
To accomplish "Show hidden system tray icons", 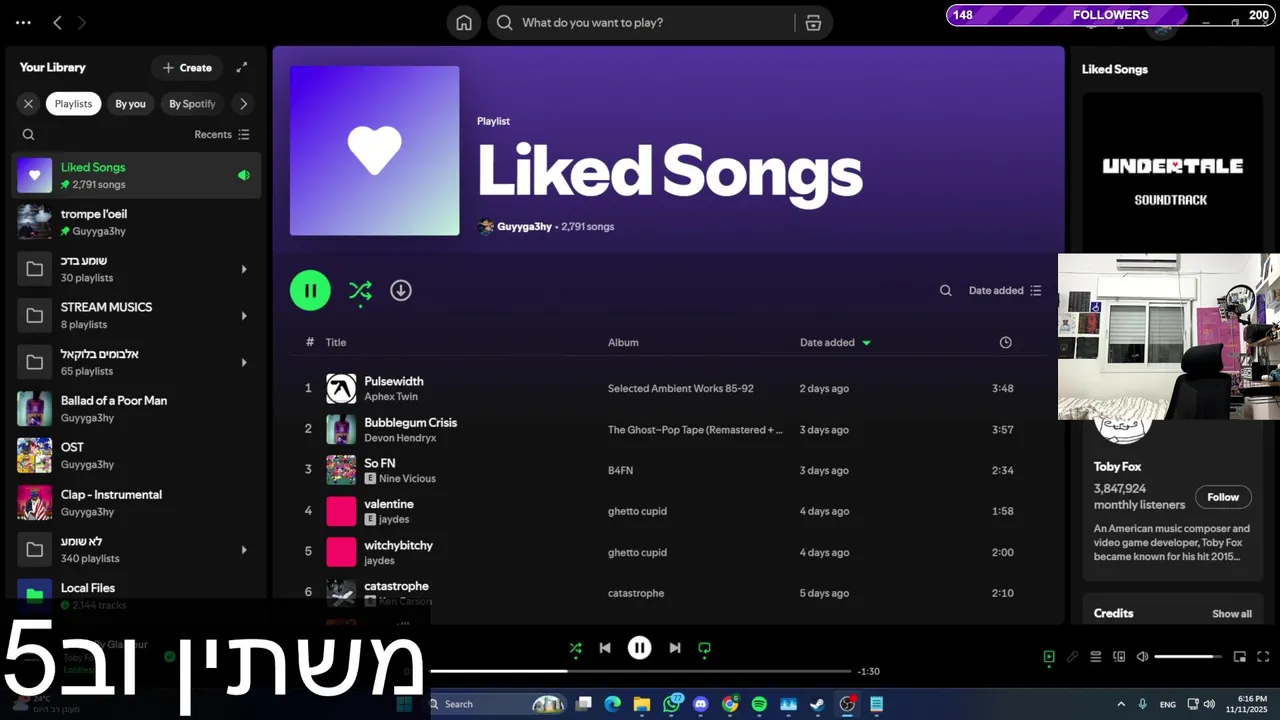I will [x=1120, y=704].
